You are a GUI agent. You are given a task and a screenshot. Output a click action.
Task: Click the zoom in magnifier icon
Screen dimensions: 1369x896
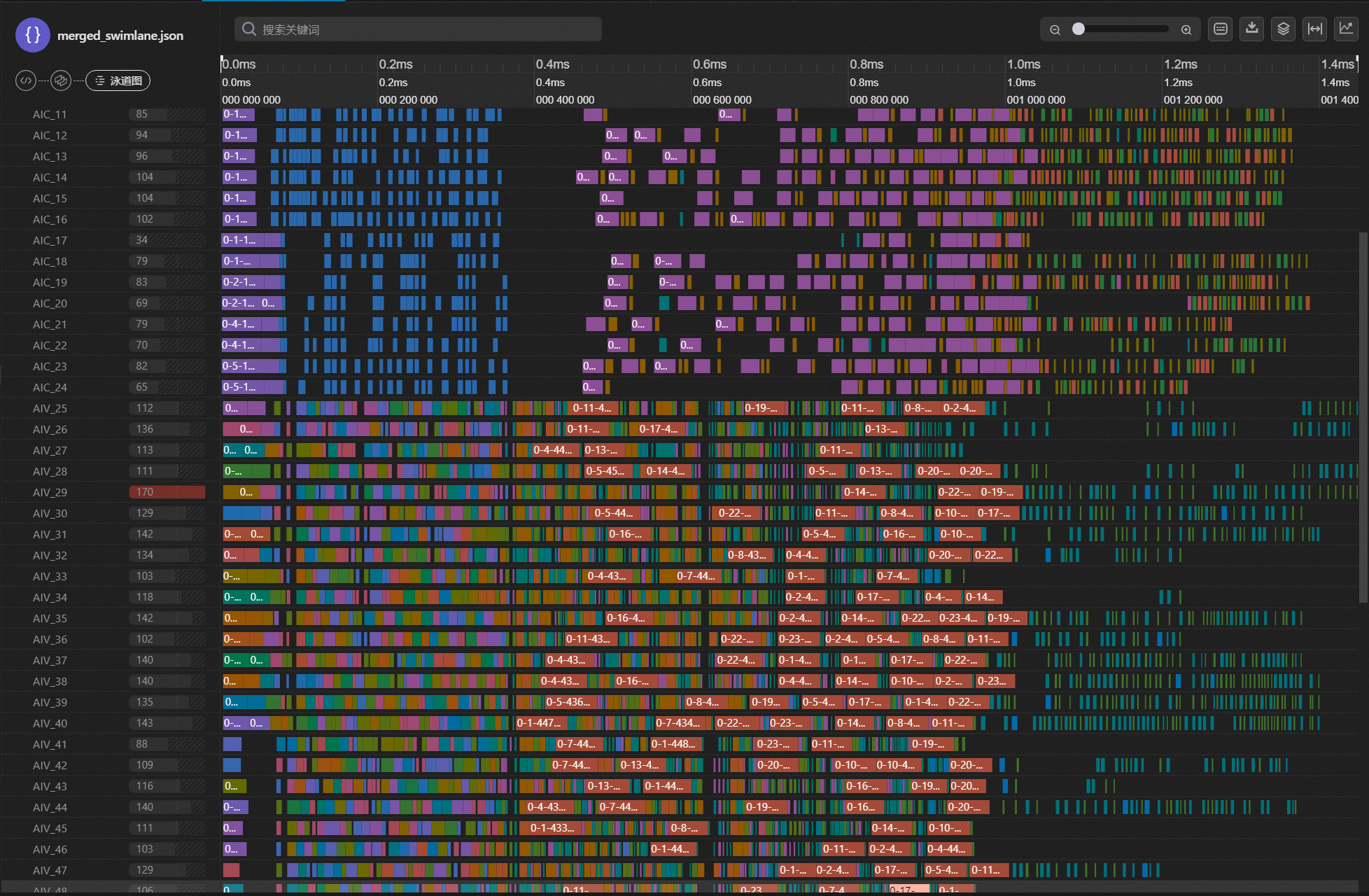pyautogui.click(x=1186, y=29)
